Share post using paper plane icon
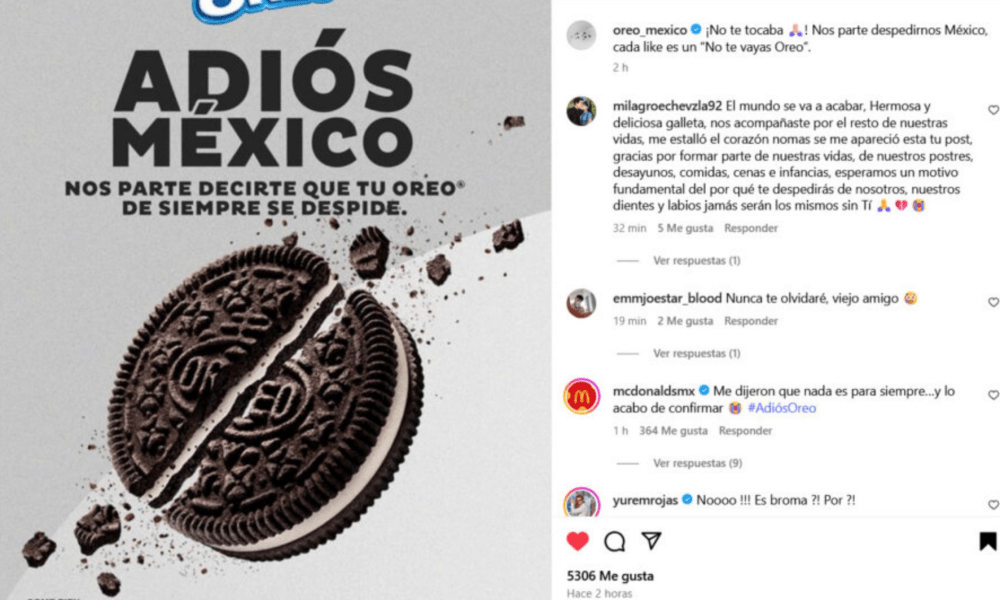The width and height of the screenshot is (1000, 600). point(651,541)
